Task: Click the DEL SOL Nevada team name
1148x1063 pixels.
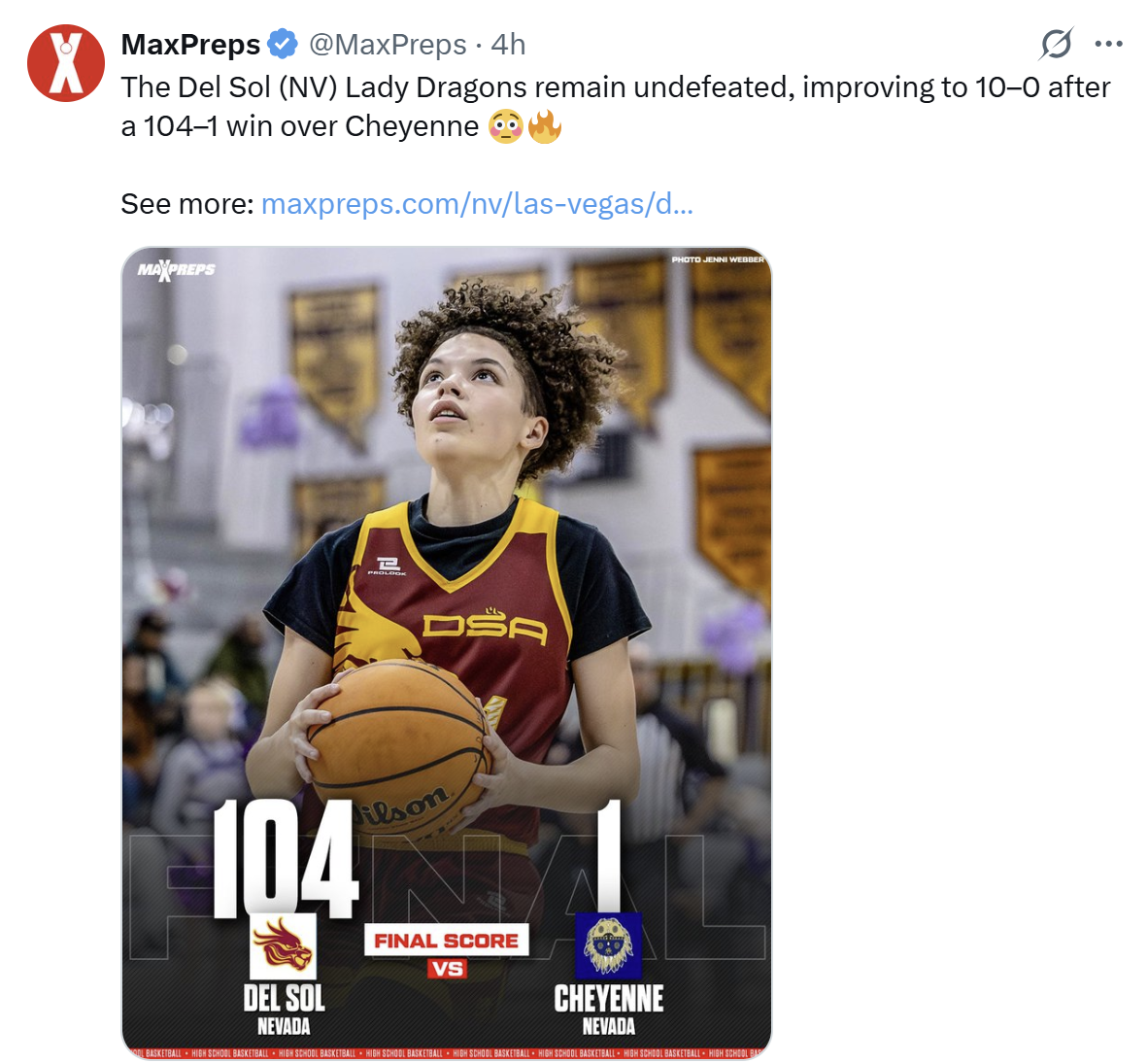Action: point(284,1009)
